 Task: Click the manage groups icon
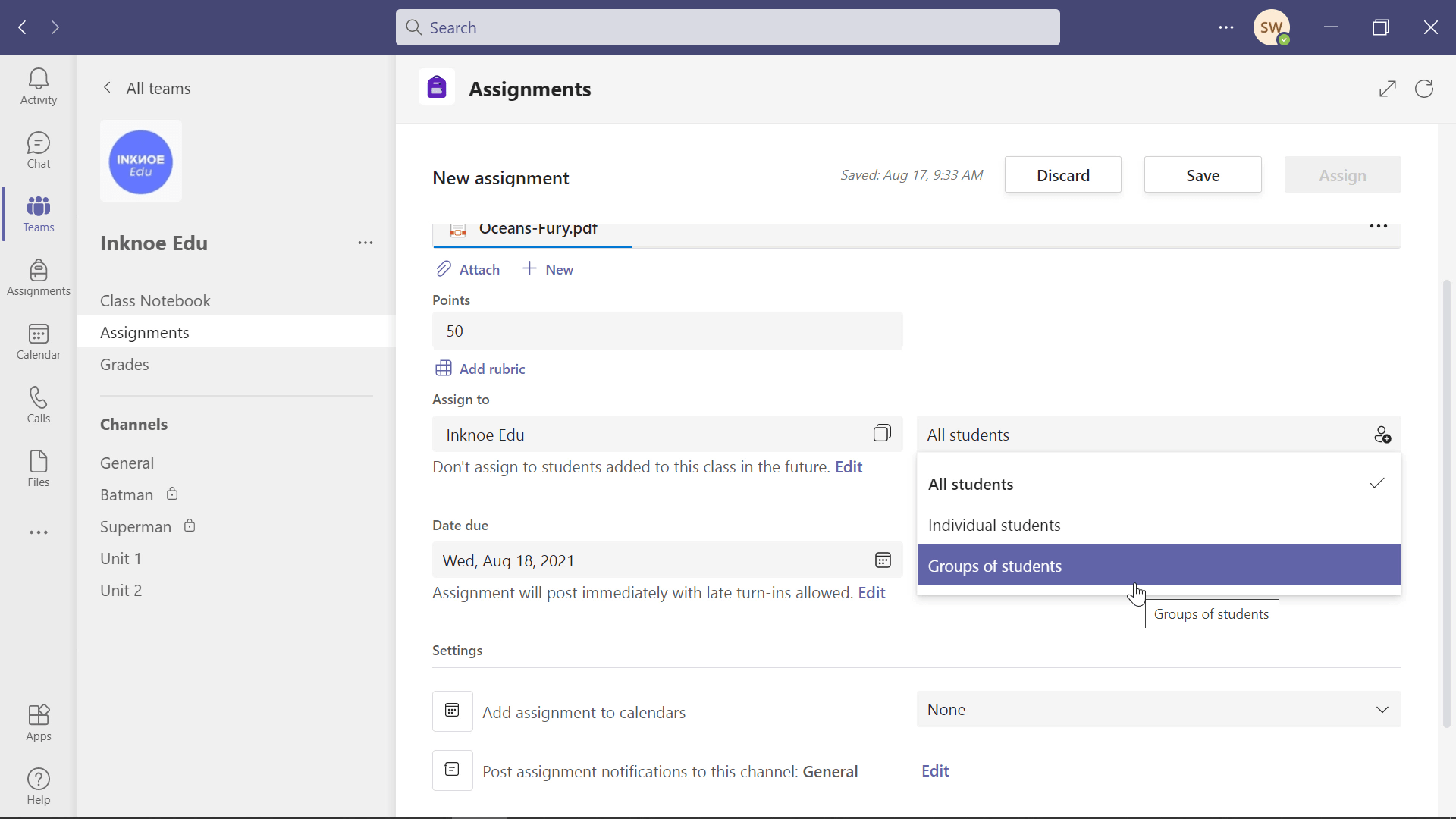(x=1383, y=434)
